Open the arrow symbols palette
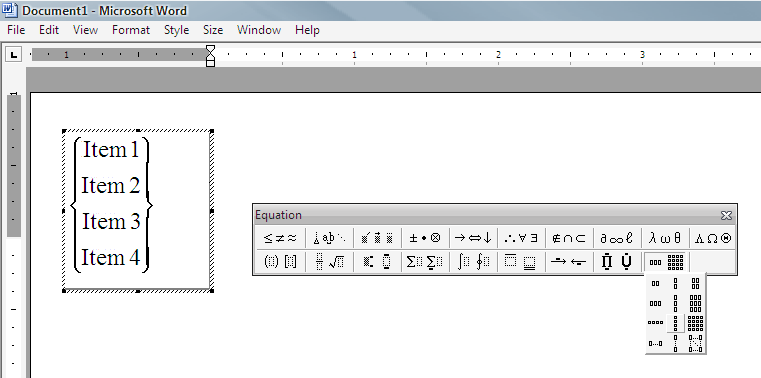 (473, 238)
